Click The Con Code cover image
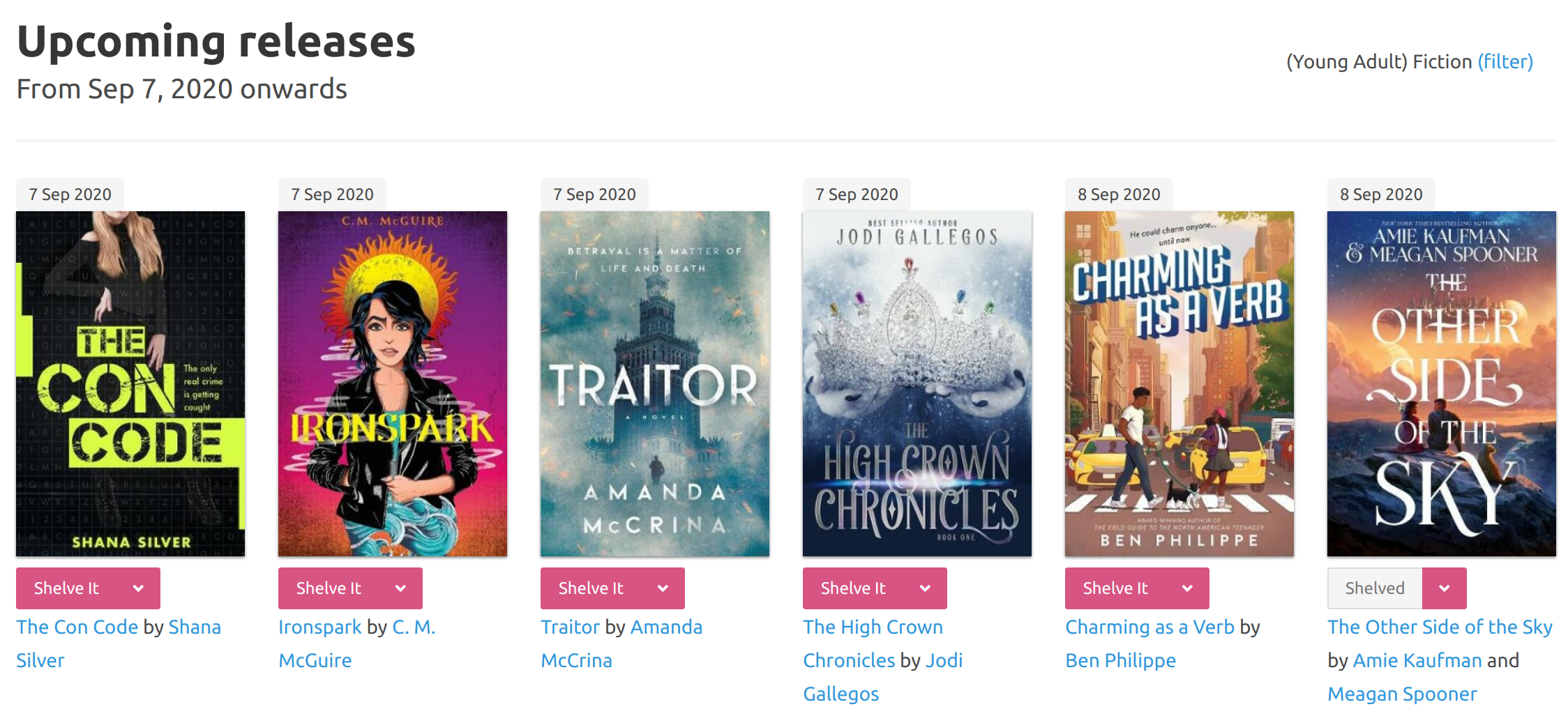The image size is (1568, 725). 130,383
